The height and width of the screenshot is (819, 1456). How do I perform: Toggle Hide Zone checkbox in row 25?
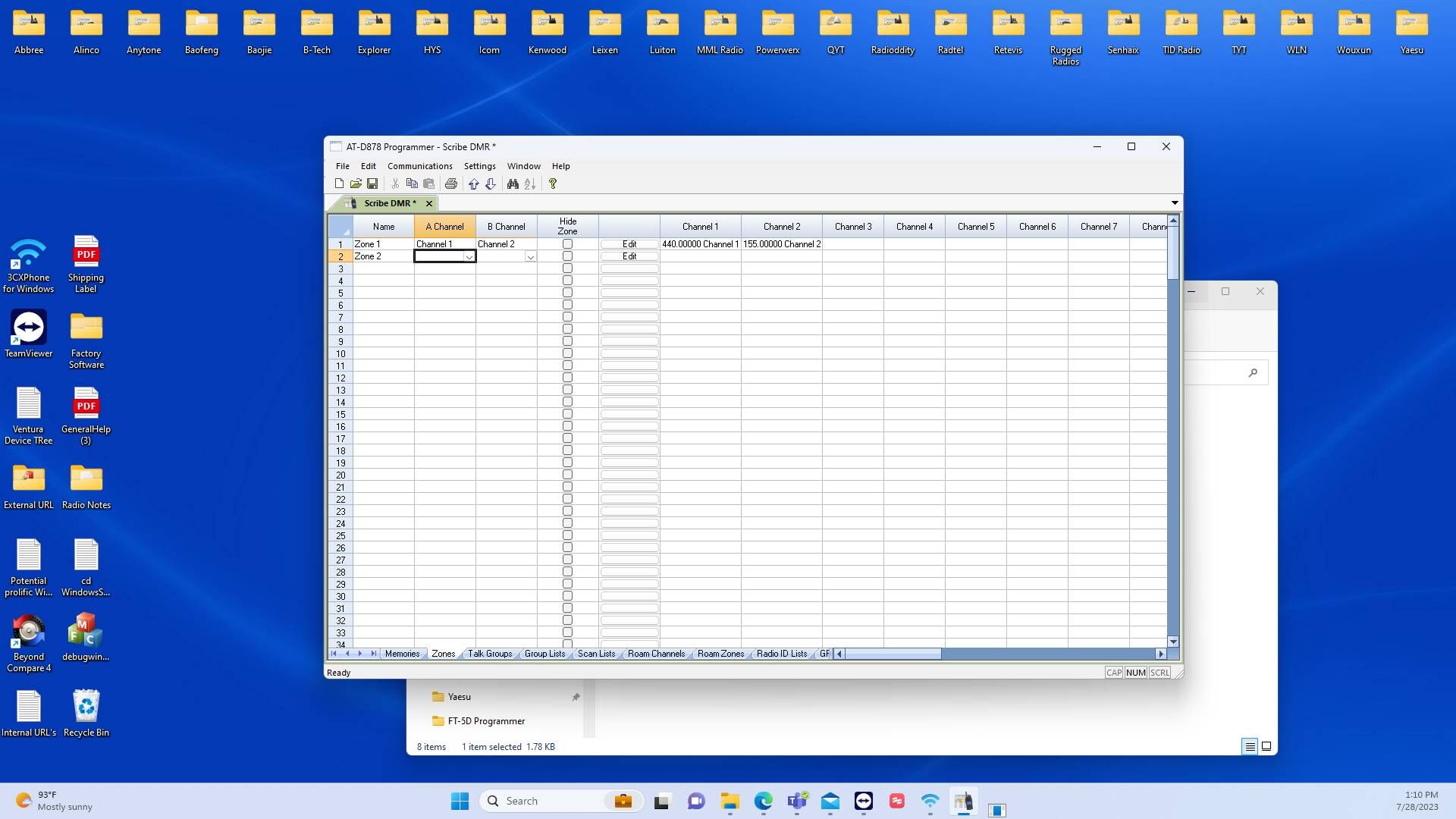(567, 535)
